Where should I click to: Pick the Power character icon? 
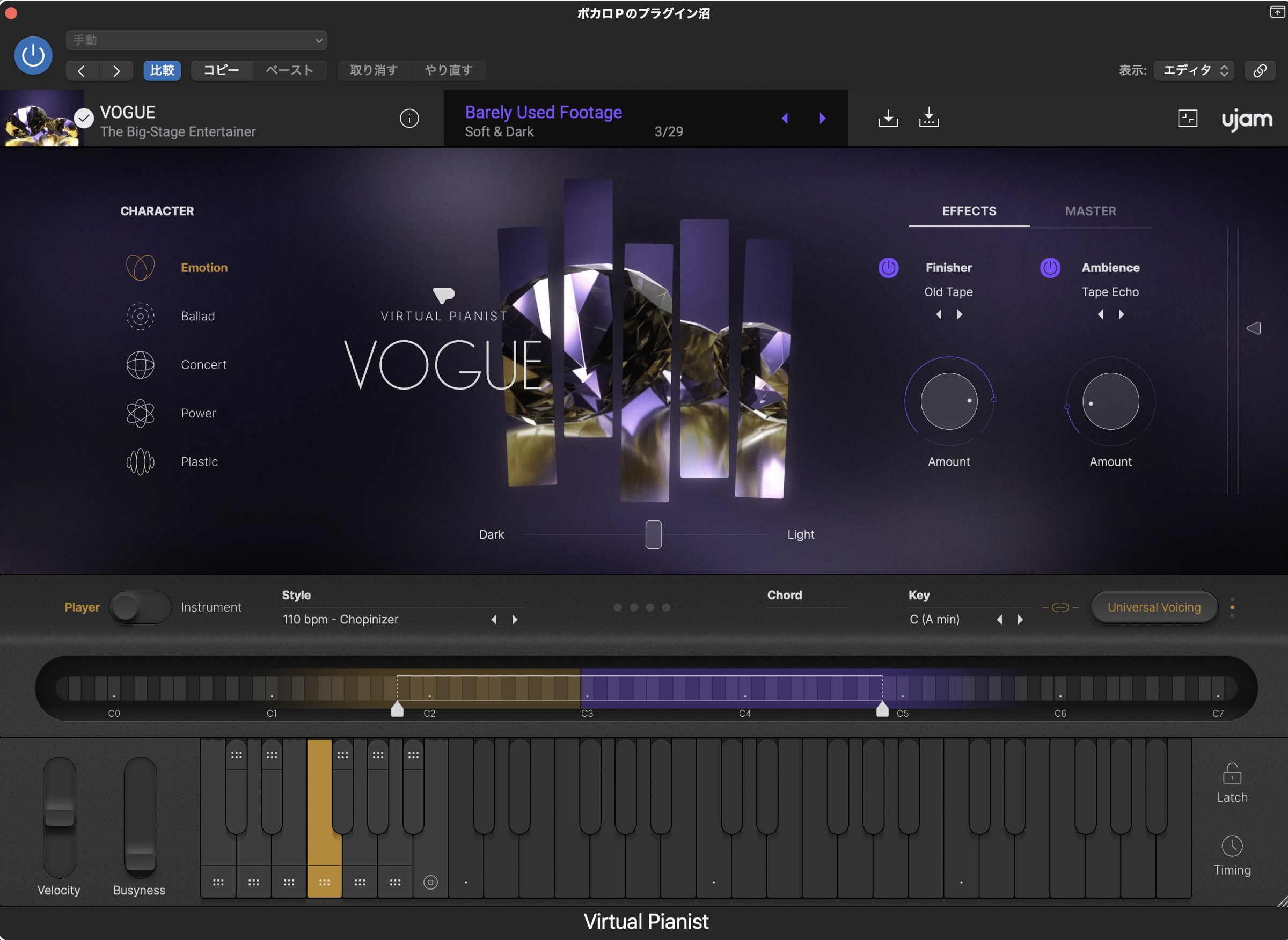[x=140, y=413]
